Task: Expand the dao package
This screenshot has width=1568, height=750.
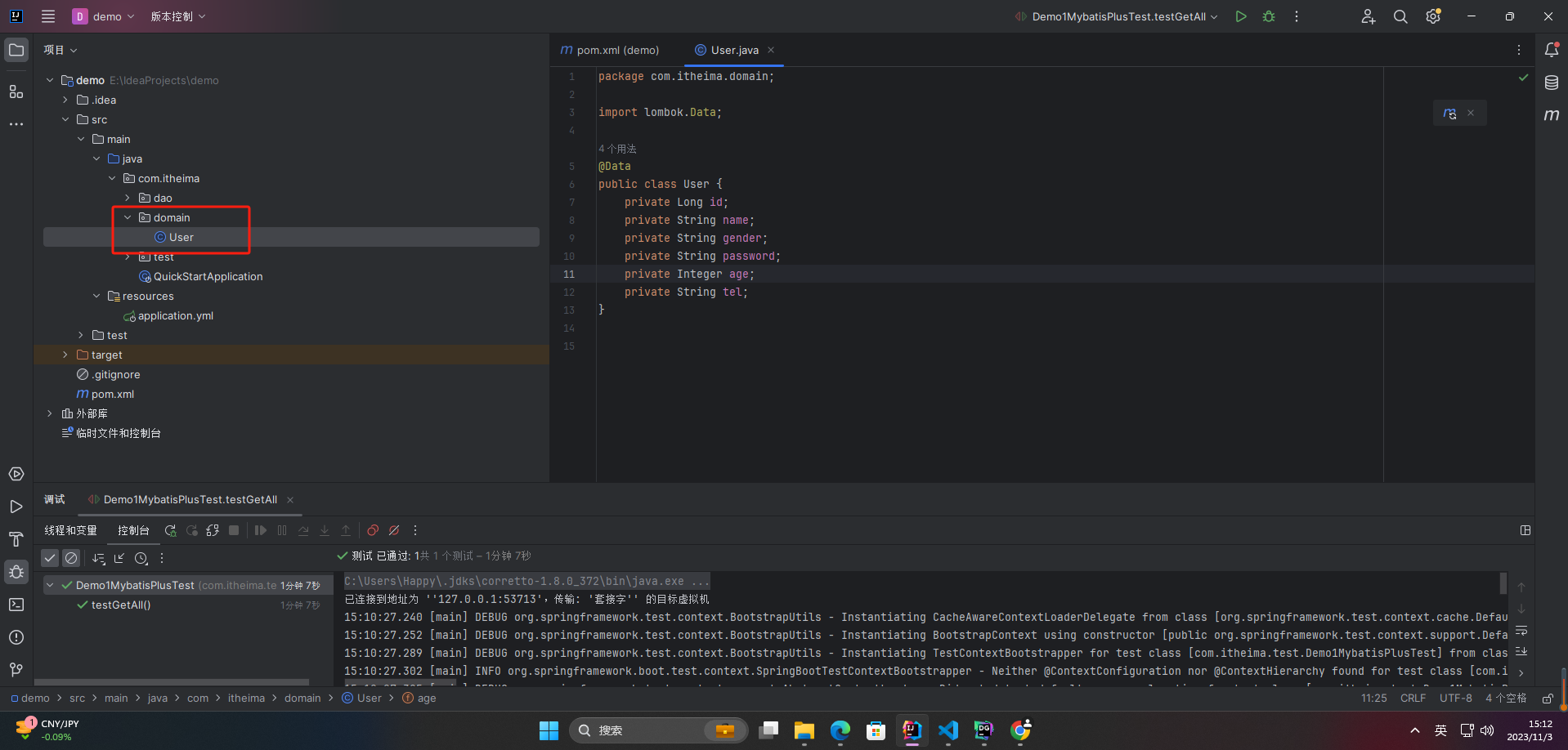Action: 128,198
